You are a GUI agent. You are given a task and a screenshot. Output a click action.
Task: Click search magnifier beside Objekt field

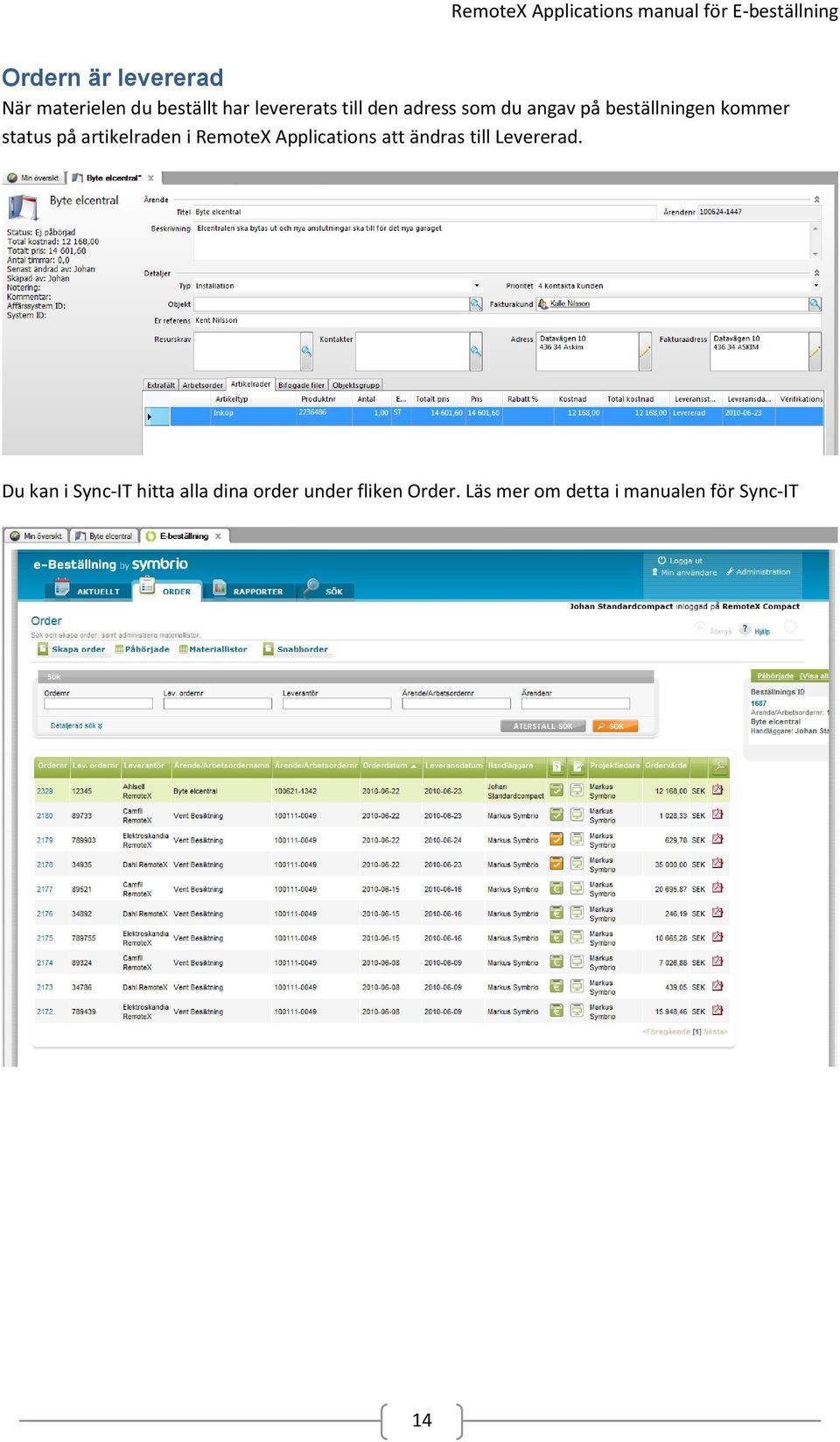[476, 304]
